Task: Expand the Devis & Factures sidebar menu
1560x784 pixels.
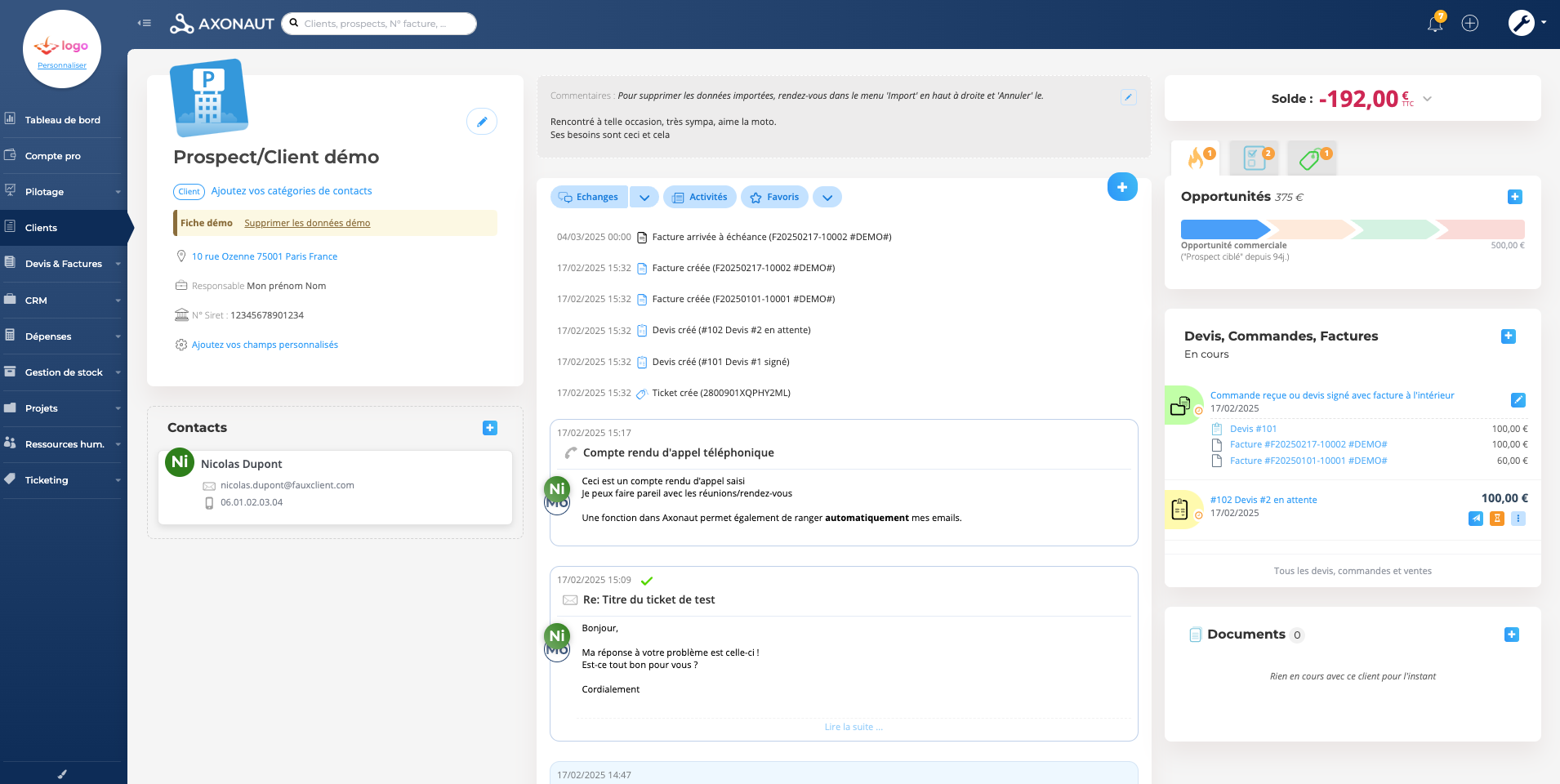Action: tap(62, 264)
